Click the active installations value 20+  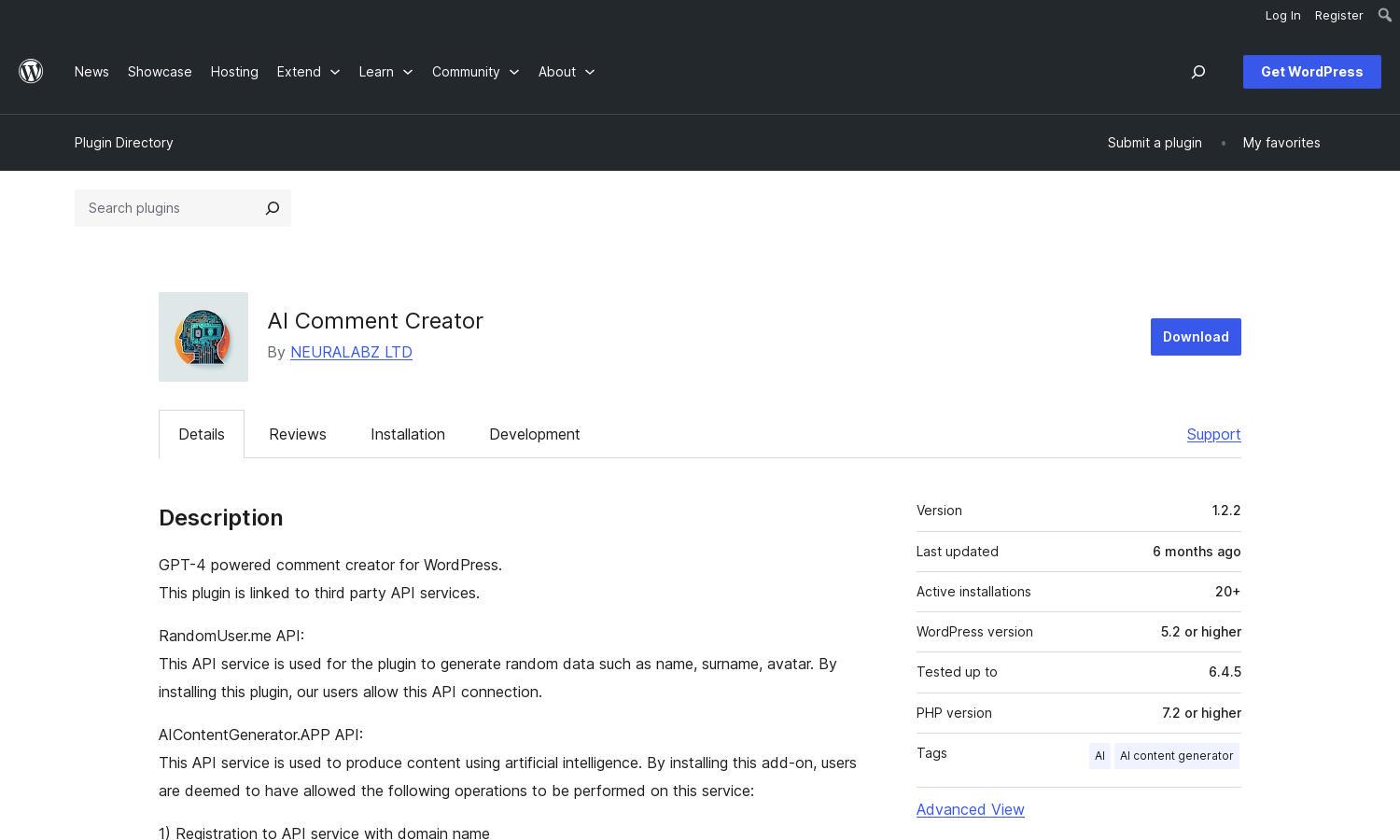1227,592
